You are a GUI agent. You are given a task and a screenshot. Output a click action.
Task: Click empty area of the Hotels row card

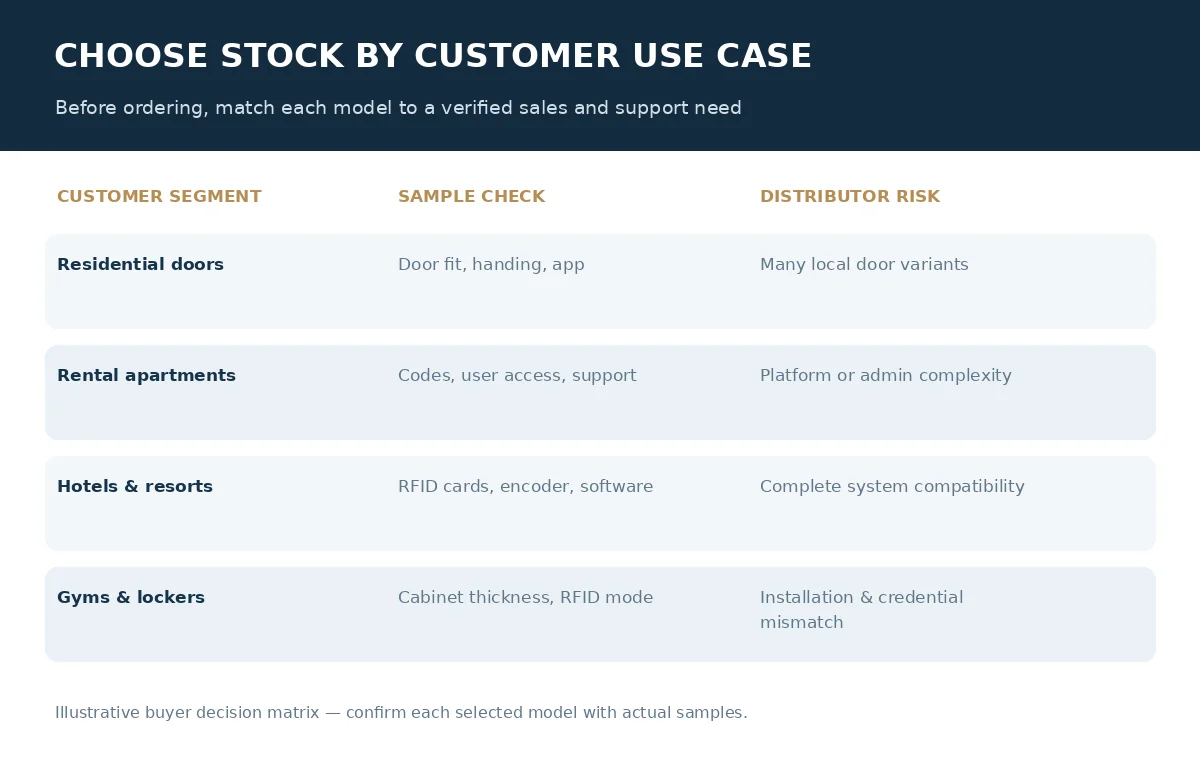(x=600, y=527)
